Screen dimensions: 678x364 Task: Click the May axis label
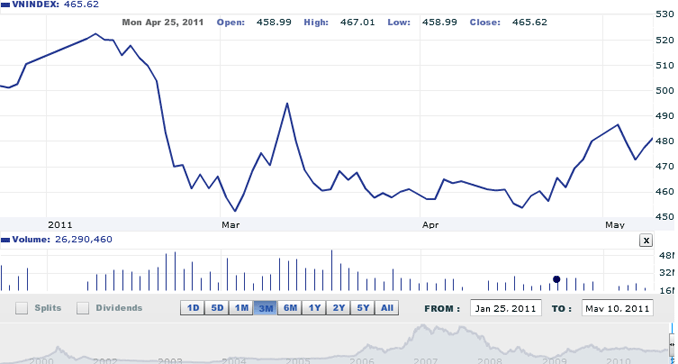(x=614, y=225)
